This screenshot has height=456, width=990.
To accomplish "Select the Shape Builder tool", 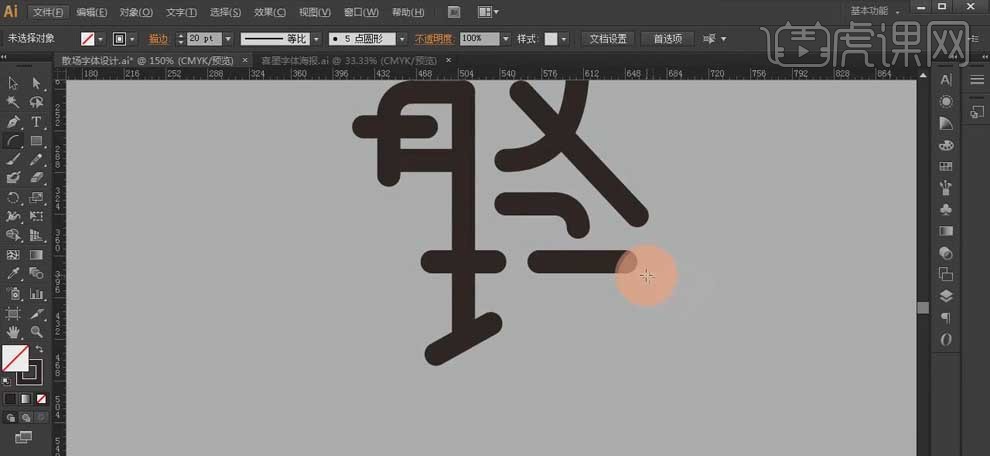I will pos(13,236).
